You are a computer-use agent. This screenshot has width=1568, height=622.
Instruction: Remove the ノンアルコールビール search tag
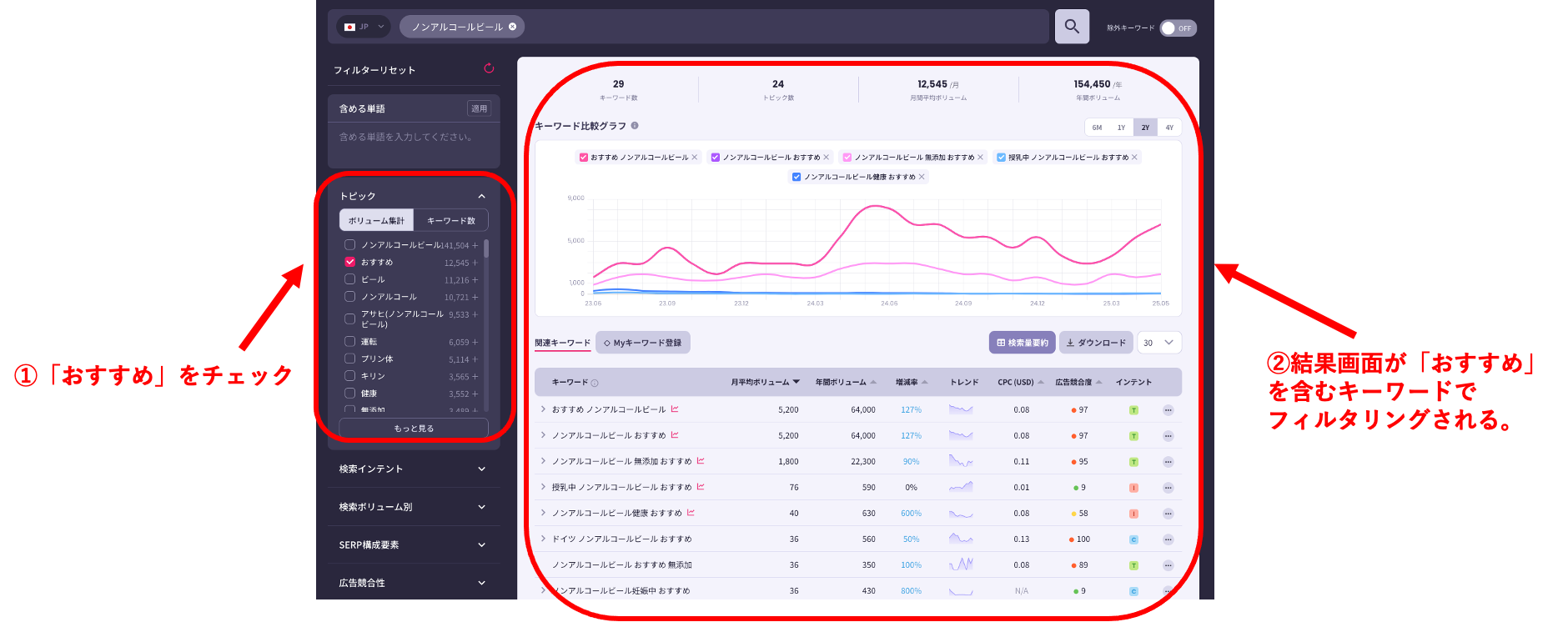513,27
